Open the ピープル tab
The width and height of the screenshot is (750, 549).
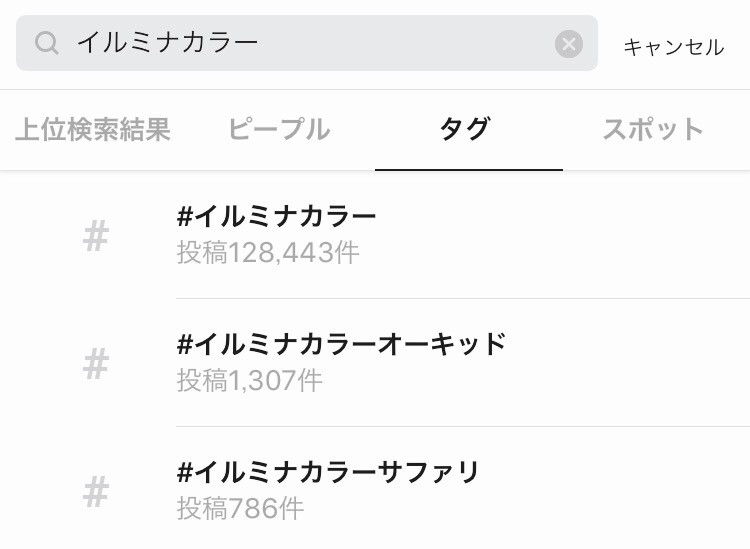(279, 129)
